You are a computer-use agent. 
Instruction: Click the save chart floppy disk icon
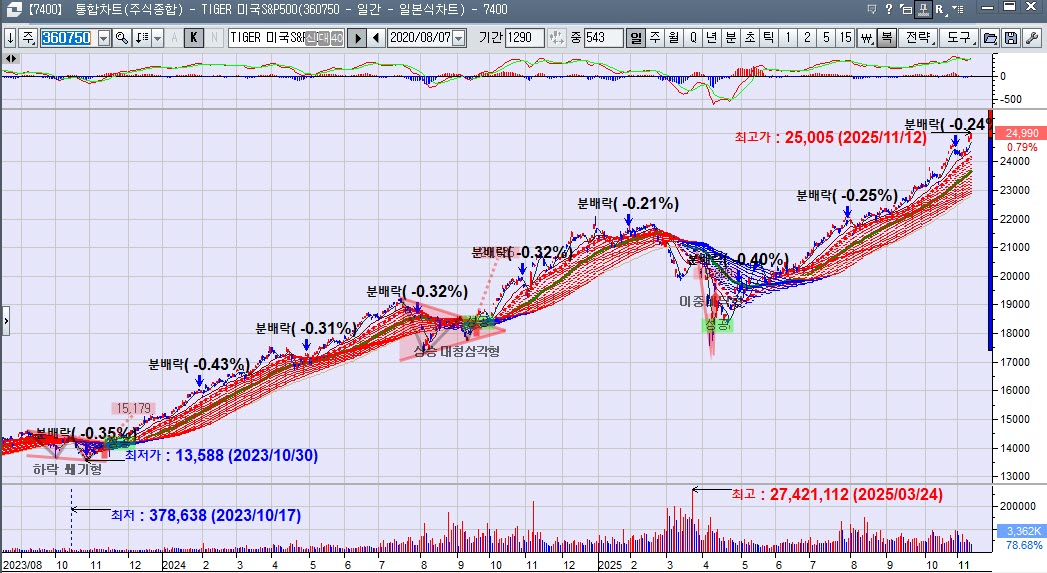(x=1010, y=38)
